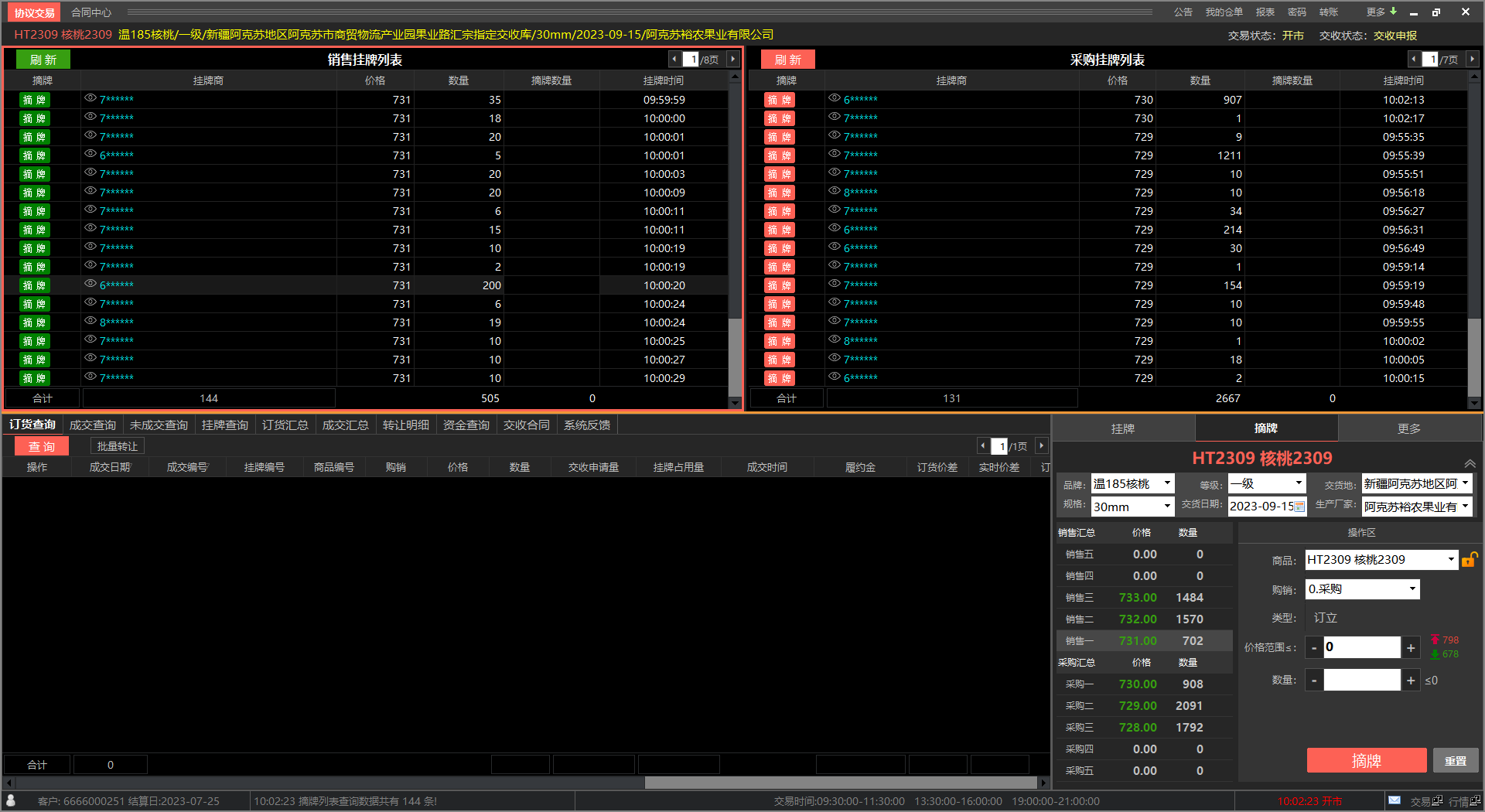Click purchase list vertical scrollbar thumb
The image size is (1485, 812).
[1474, 356]
